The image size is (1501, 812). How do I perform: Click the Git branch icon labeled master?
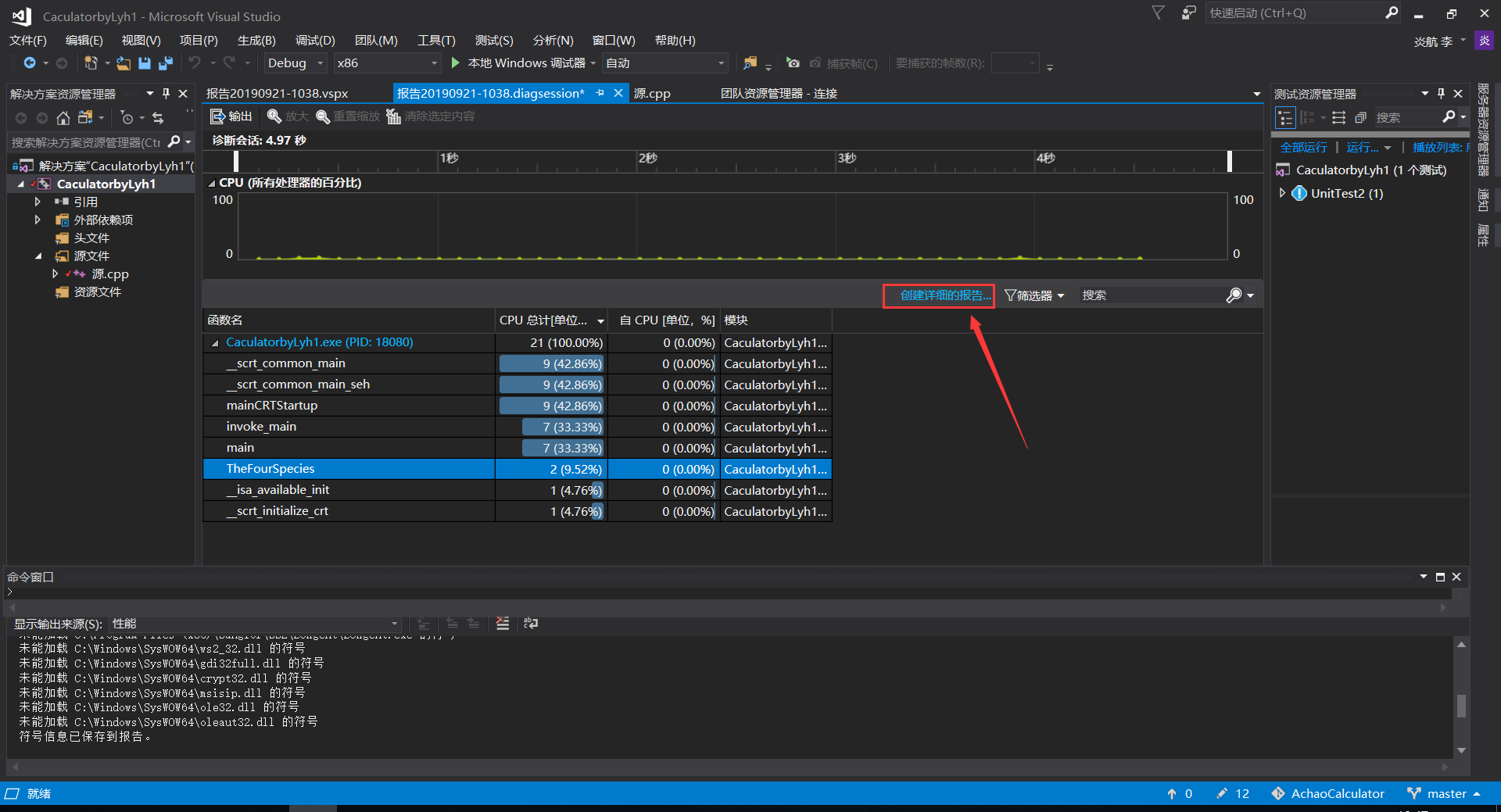pyautogui.click(x=1413, y=793)
